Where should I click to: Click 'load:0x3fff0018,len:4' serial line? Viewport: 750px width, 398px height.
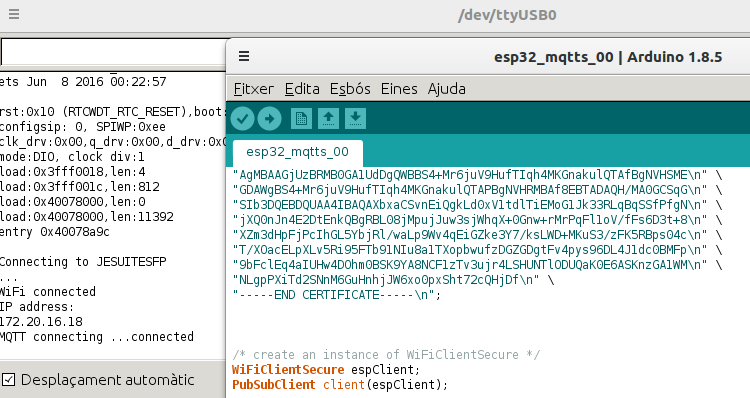coord(73,172)
